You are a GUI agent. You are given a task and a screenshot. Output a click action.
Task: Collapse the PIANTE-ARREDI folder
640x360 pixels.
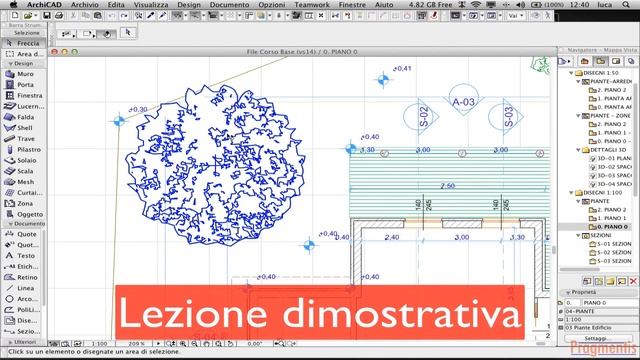tap(578, 82)
